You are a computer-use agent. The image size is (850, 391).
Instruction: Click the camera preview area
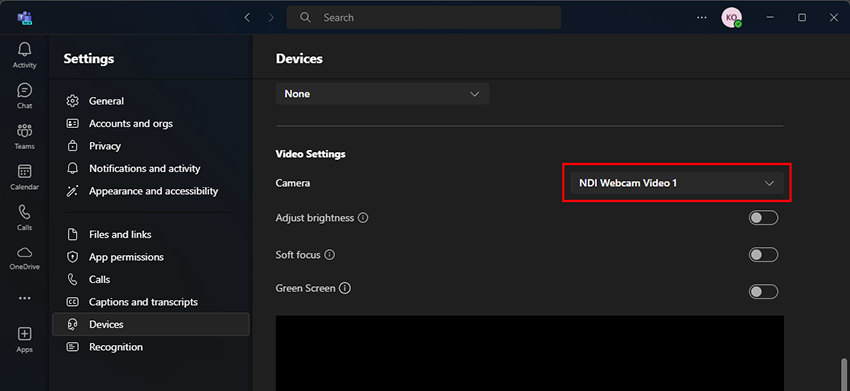(x=530, y=353)
